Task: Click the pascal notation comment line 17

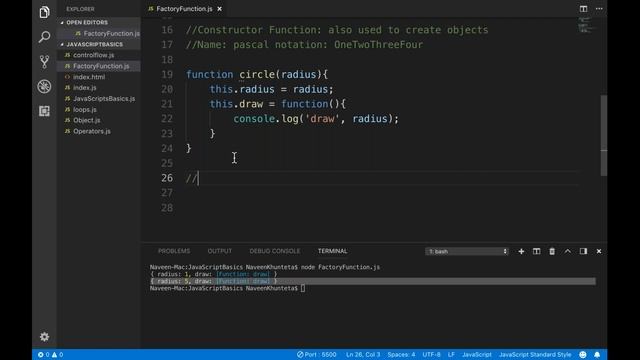Action: [304, 44]
